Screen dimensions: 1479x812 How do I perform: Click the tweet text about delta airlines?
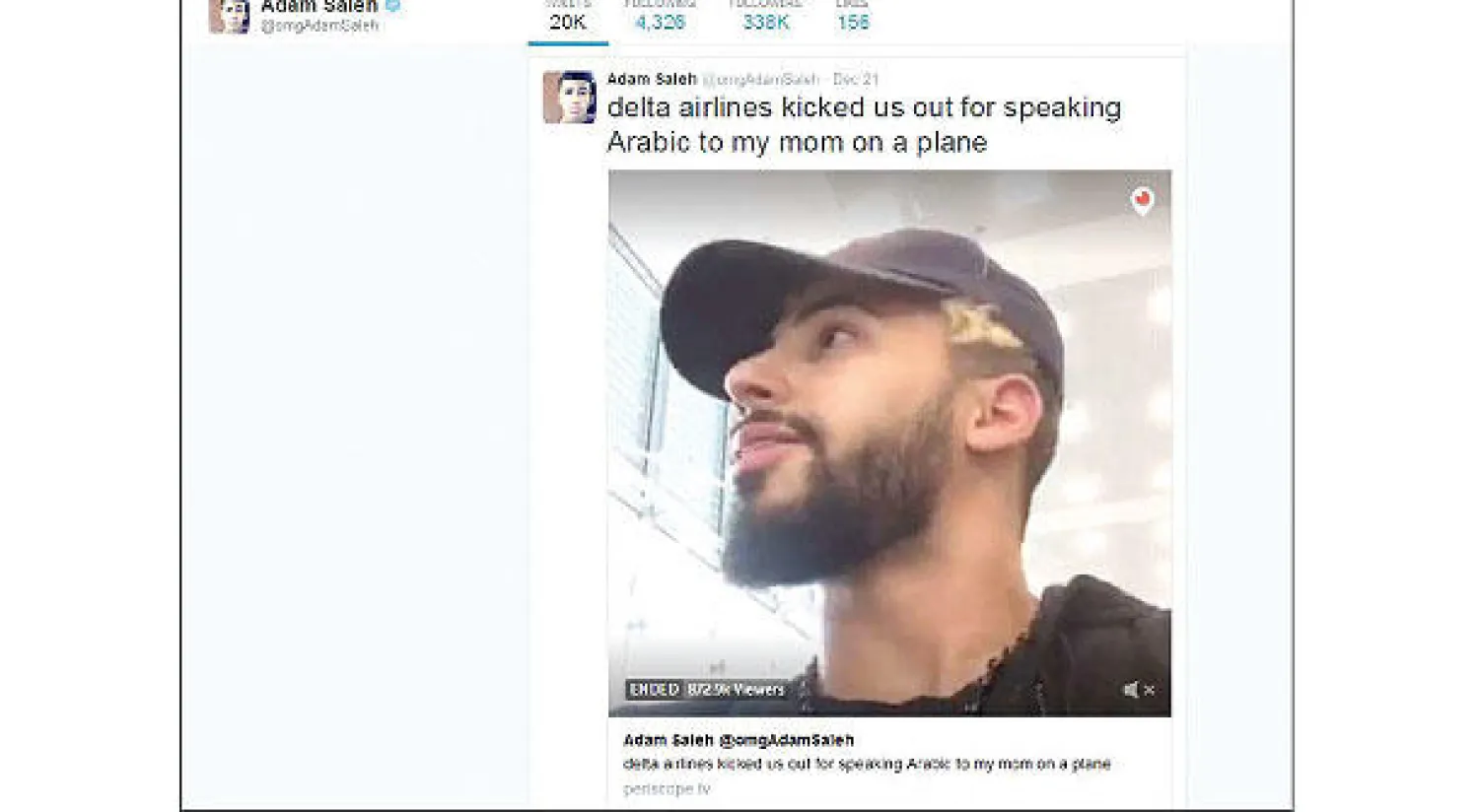click(864, 124)
